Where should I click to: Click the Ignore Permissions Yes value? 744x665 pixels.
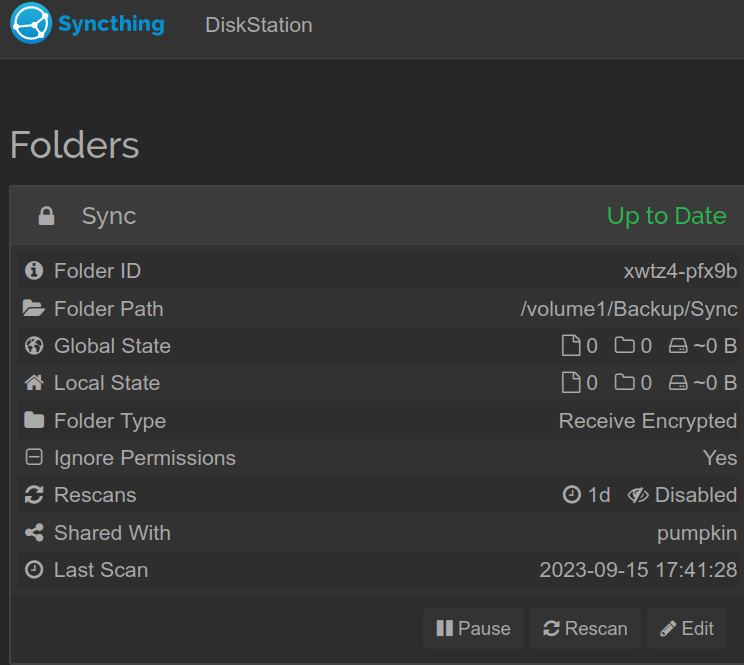[720, 458]
